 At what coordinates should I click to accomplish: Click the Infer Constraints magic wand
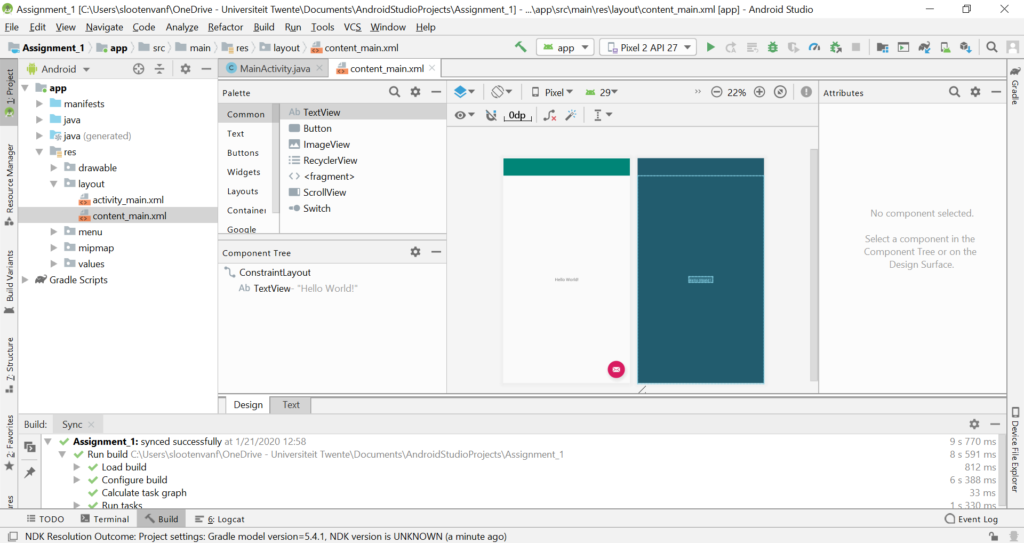coord(571,115)
